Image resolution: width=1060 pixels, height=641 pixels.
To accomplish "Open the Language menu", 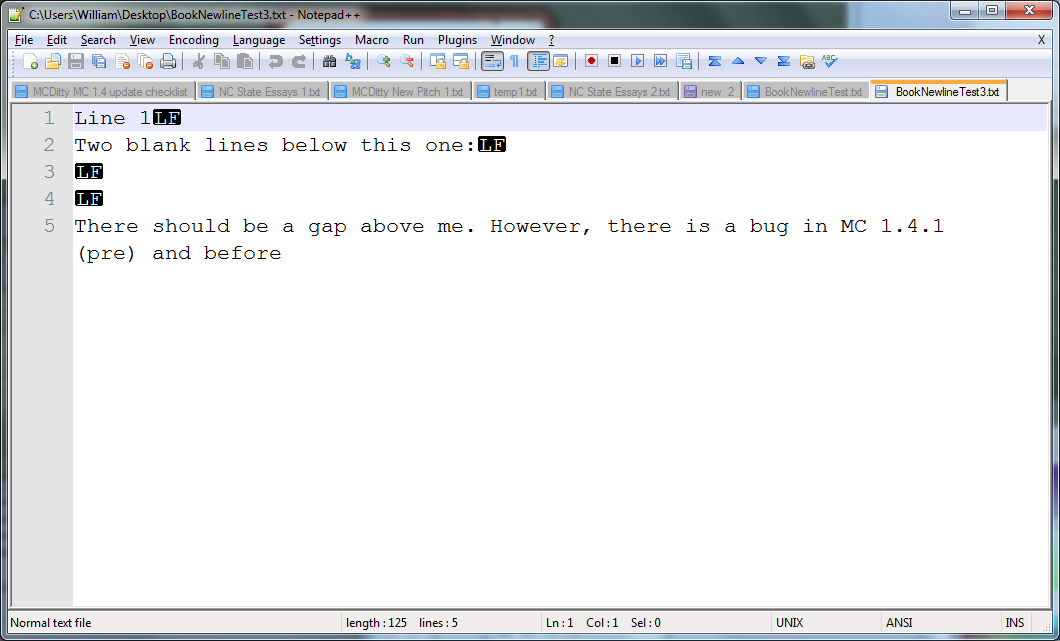I will pyautogui.click(x=259, y=40).
